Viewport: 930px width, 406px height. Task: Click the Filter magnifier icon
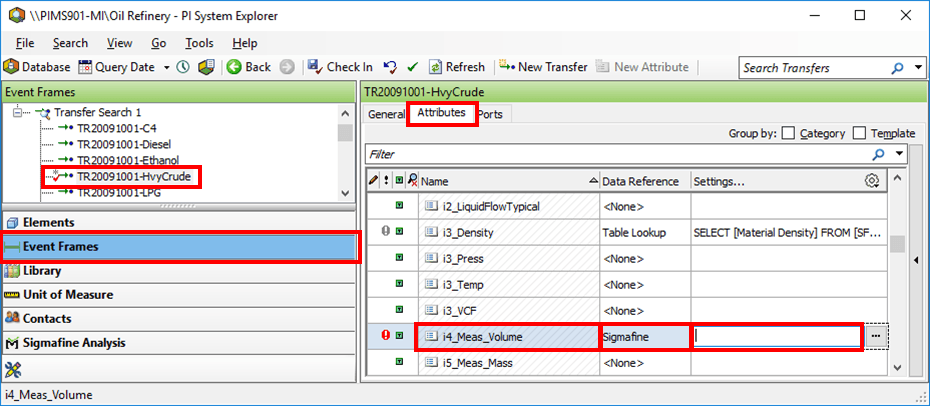(878, 154)
